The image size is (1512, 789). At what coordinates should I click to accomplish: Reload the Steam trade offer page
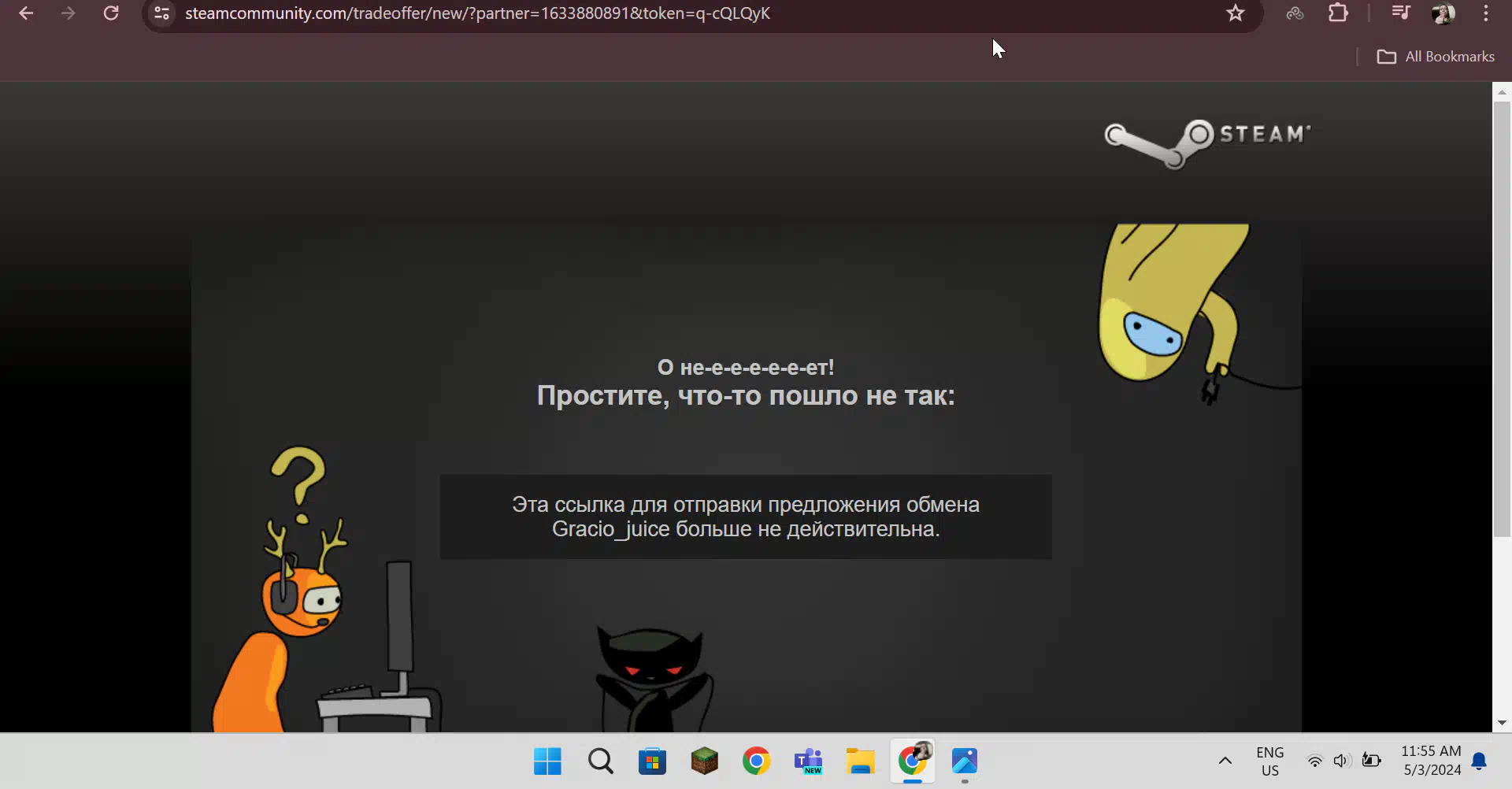click(111, 13)
